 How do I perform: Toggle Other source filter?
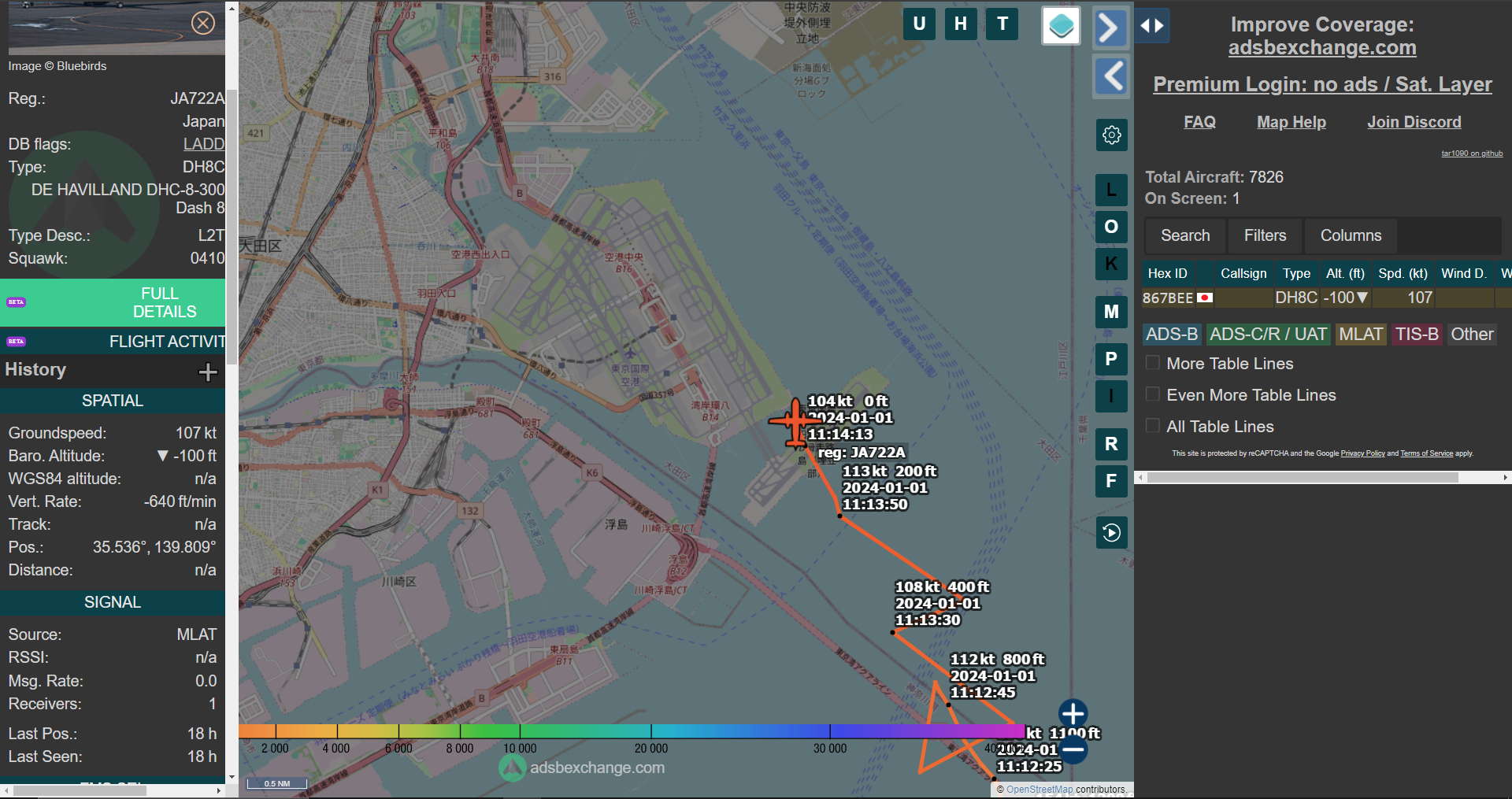click(x=1472, y=335)
